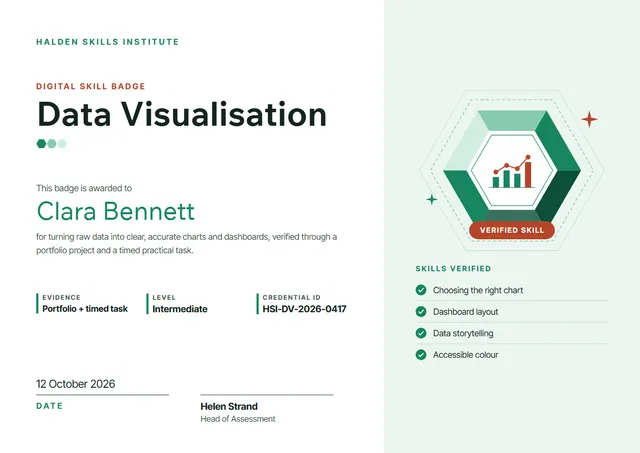
Task: Click the check icon for Accessible colour
Action: pos(421,355)
